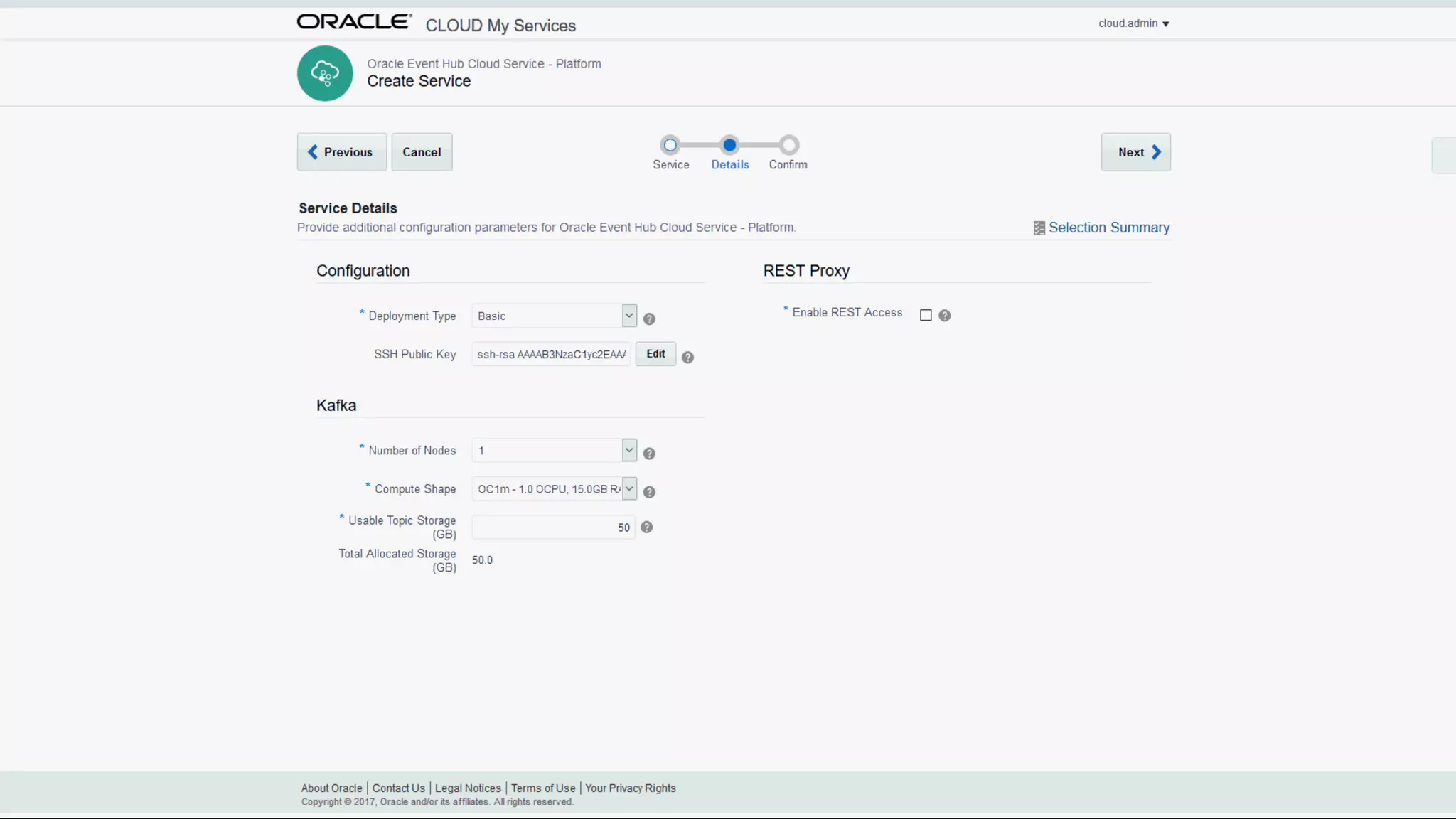Jump to the Confirm wizard step

coord(788,146)
